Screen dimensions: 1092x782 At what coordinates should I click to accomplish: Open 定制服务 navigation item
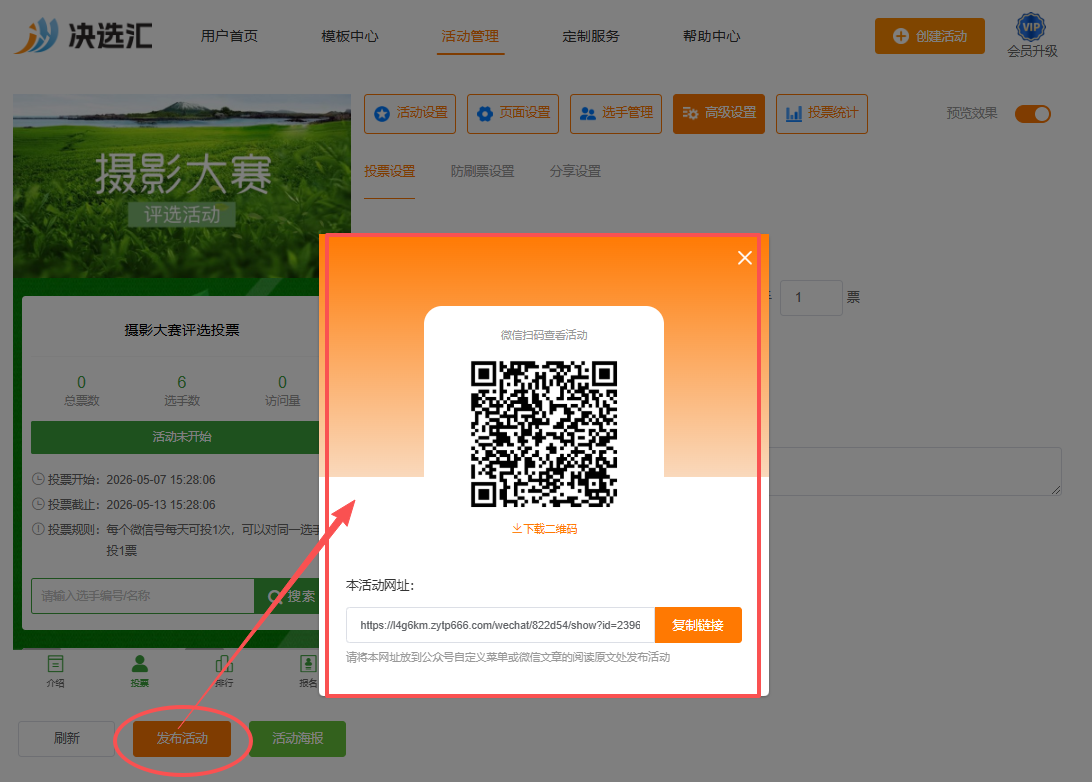tap(591, 36)
